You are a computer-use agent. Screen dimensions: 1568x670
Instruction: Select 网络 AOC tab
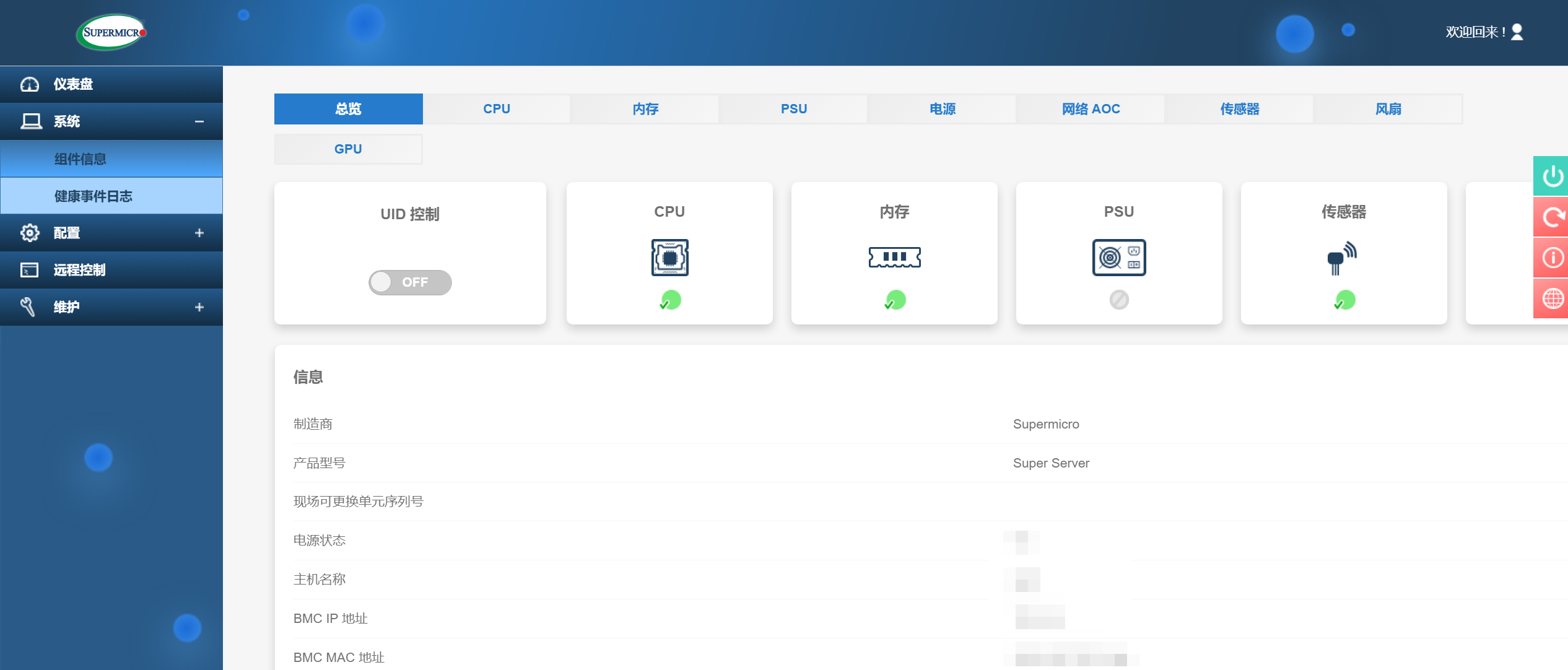pos(1090,109)
